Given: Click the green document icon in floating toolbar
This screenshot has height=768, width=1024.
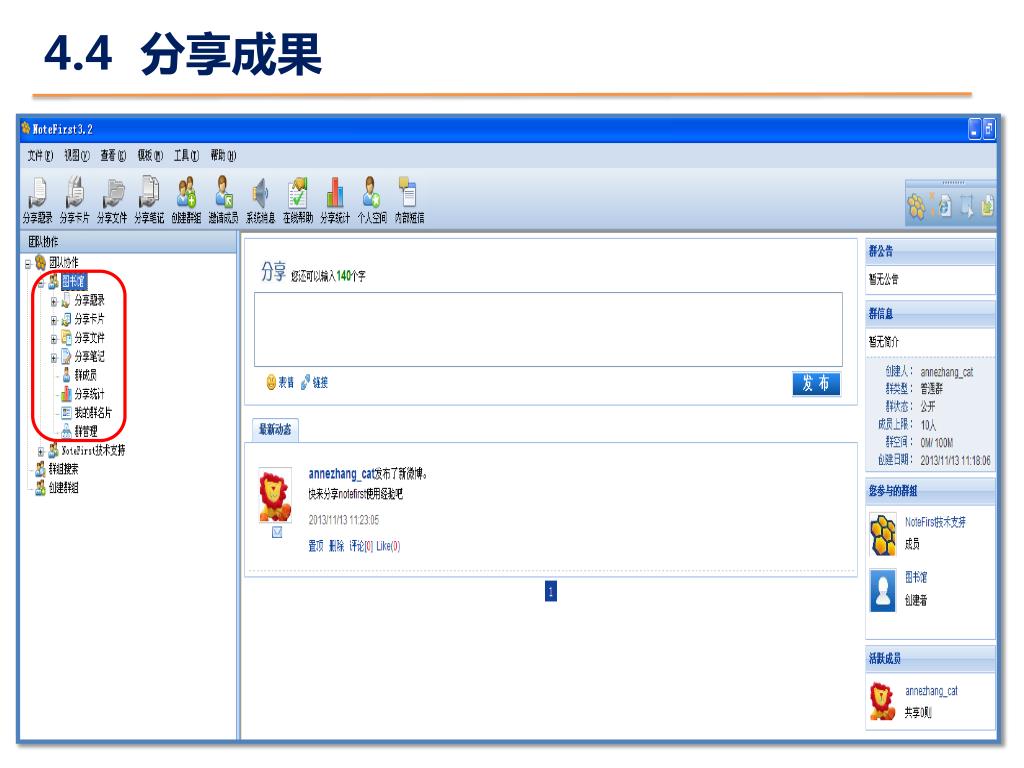Looking at the screenshot, I should (987, 206).
